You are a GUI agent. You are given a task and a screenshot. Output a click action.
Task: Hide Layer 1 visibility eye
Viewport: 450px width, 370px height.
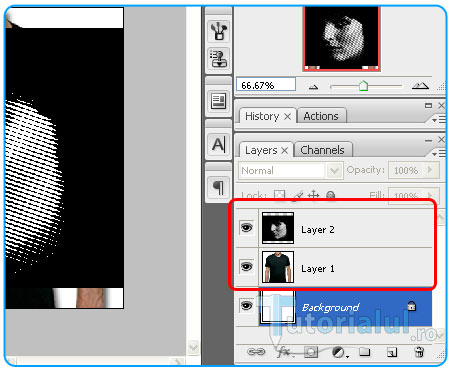pos(247,267)
